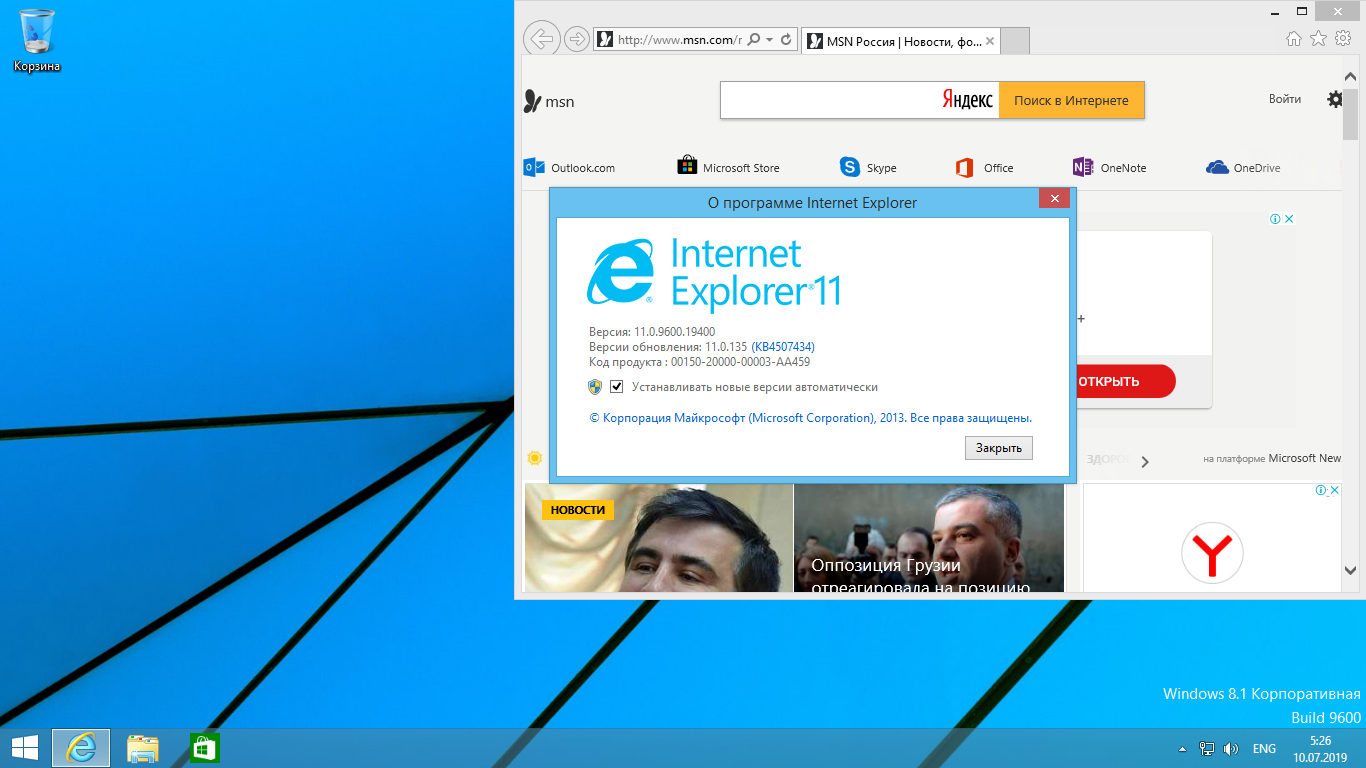Click the Закрыть button in About dialog

click(x=999, y=448)
